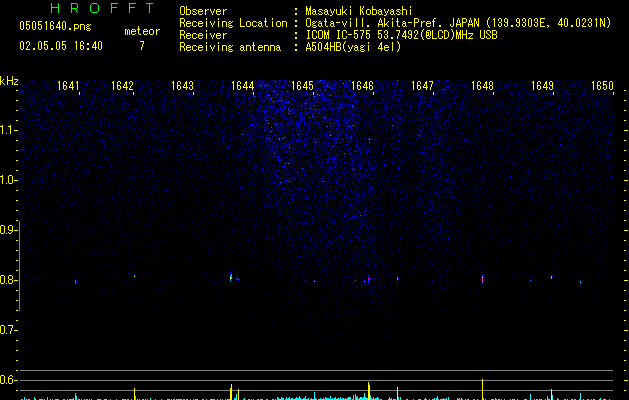The height and width of the screenshot is (400, 629).
Task: Click the Receiving Location label
Action: 233,23
